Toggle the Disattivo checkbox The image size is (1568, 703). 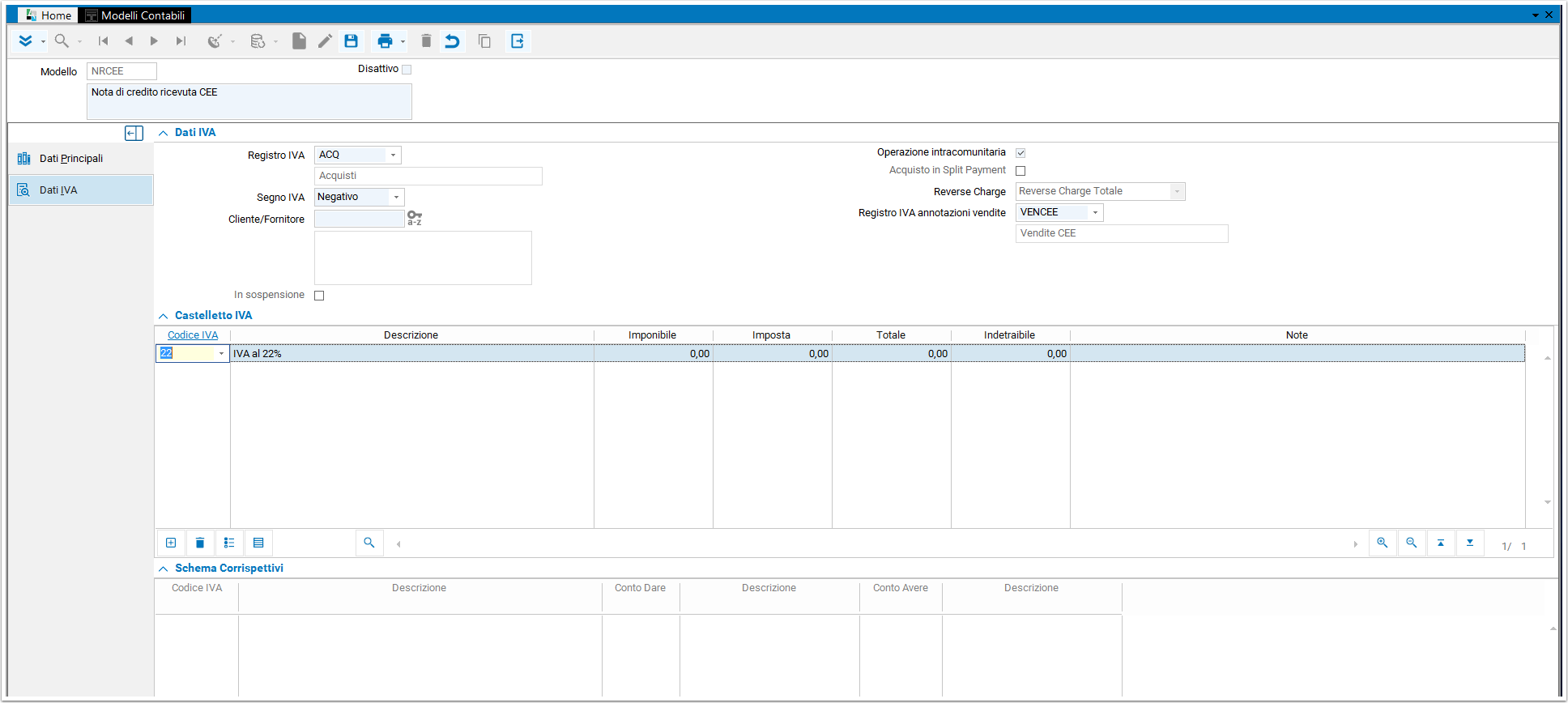click(407, 70)
